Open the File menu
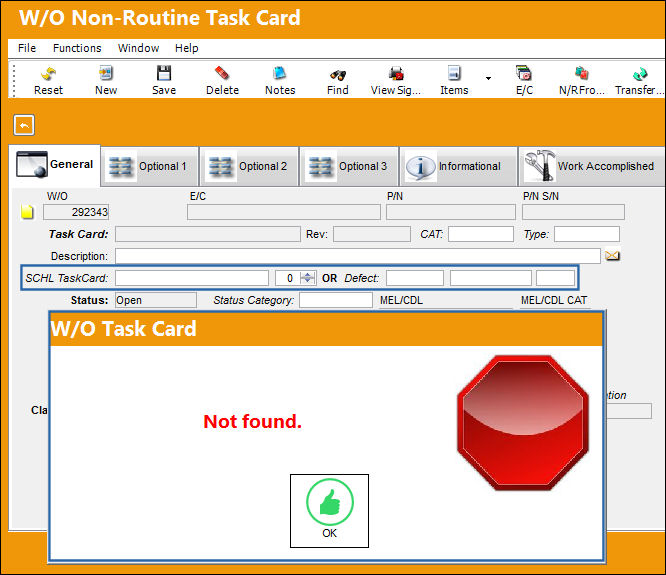 [27, 48]
